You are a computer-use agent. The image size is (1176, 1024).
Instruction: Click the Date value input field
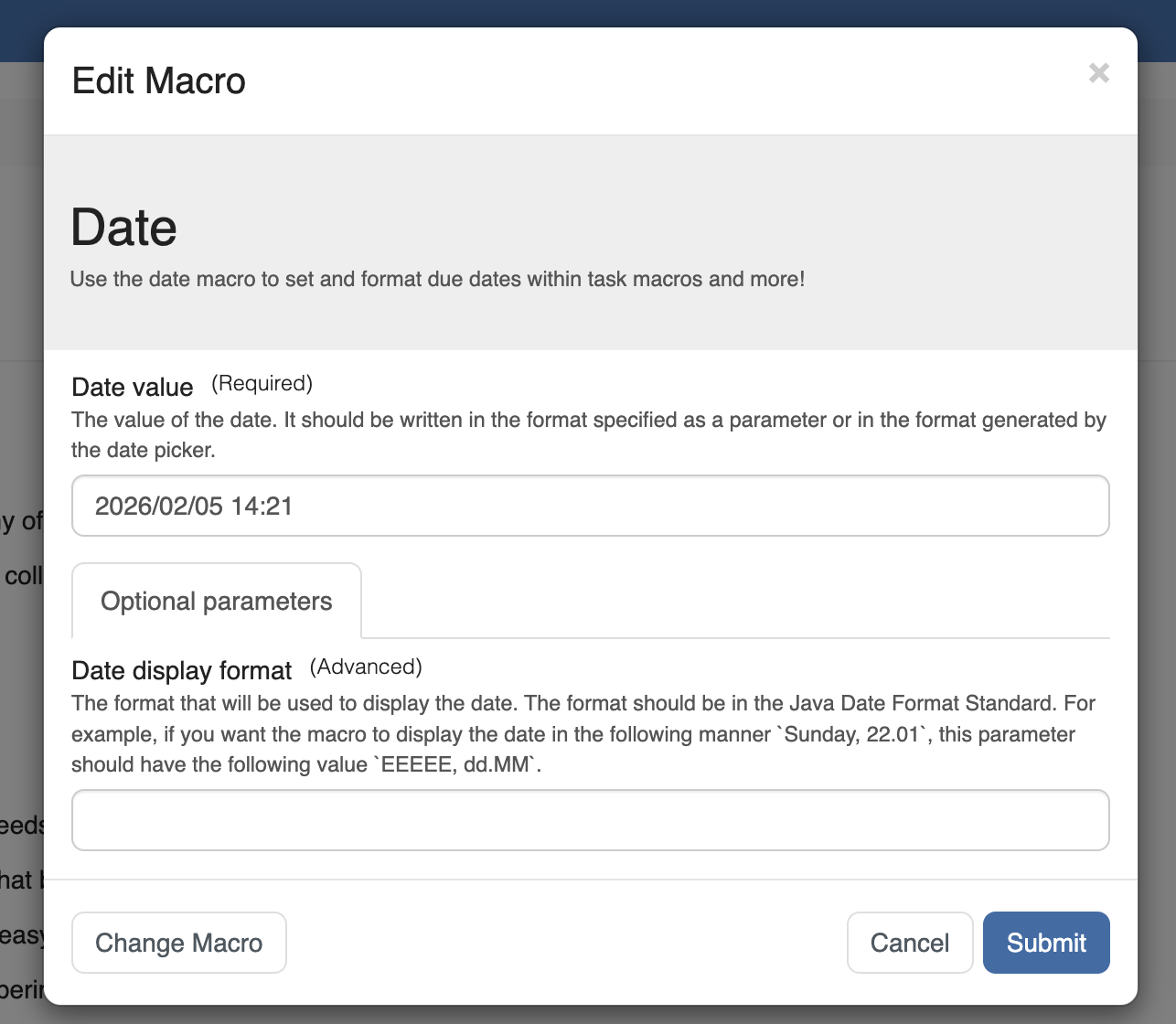pyautogui.click(x=590, y=506)
